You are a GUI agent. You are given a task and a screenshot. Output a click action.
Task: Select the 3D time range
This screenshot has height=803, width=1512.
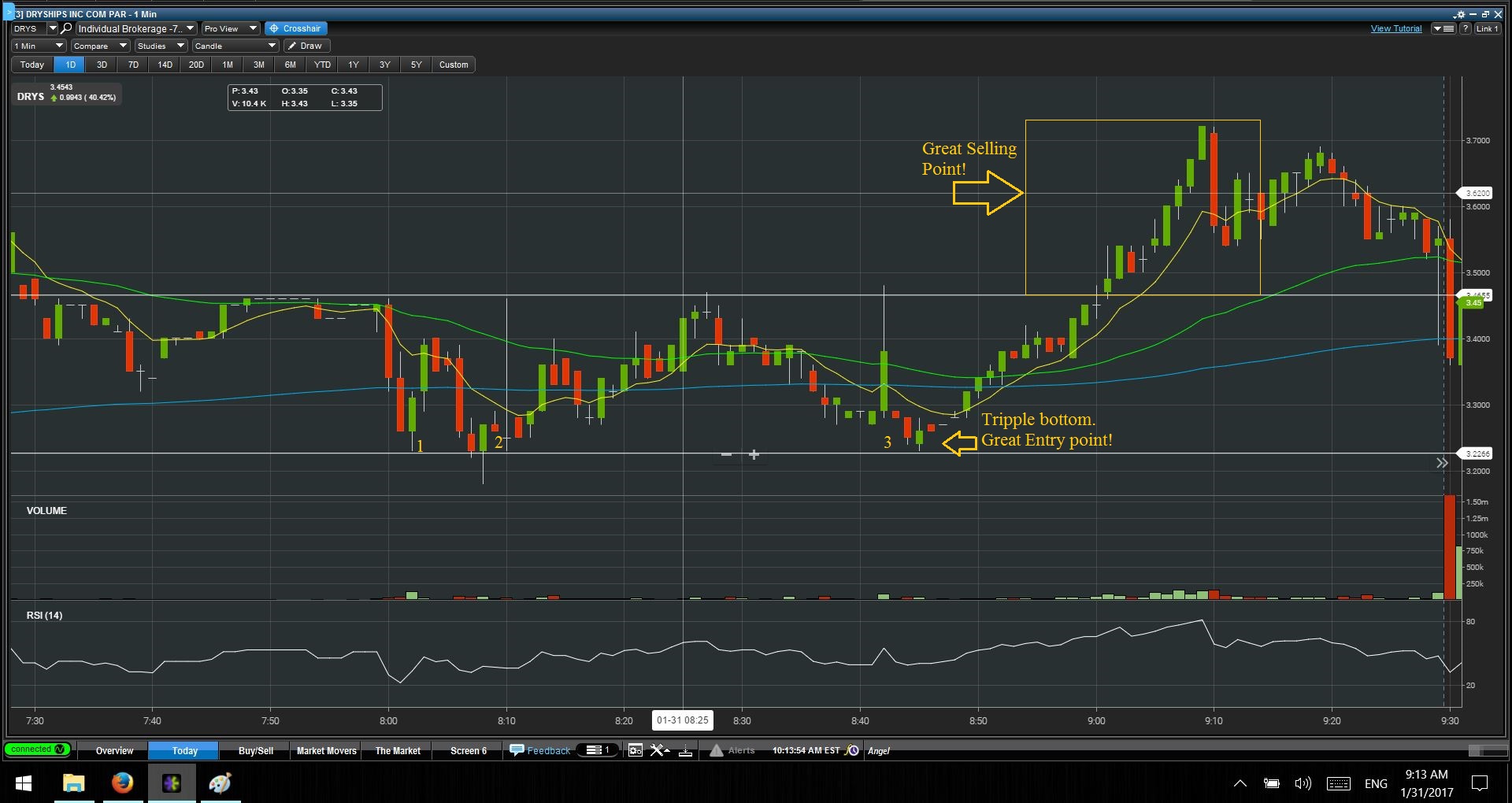pos(102,65)
